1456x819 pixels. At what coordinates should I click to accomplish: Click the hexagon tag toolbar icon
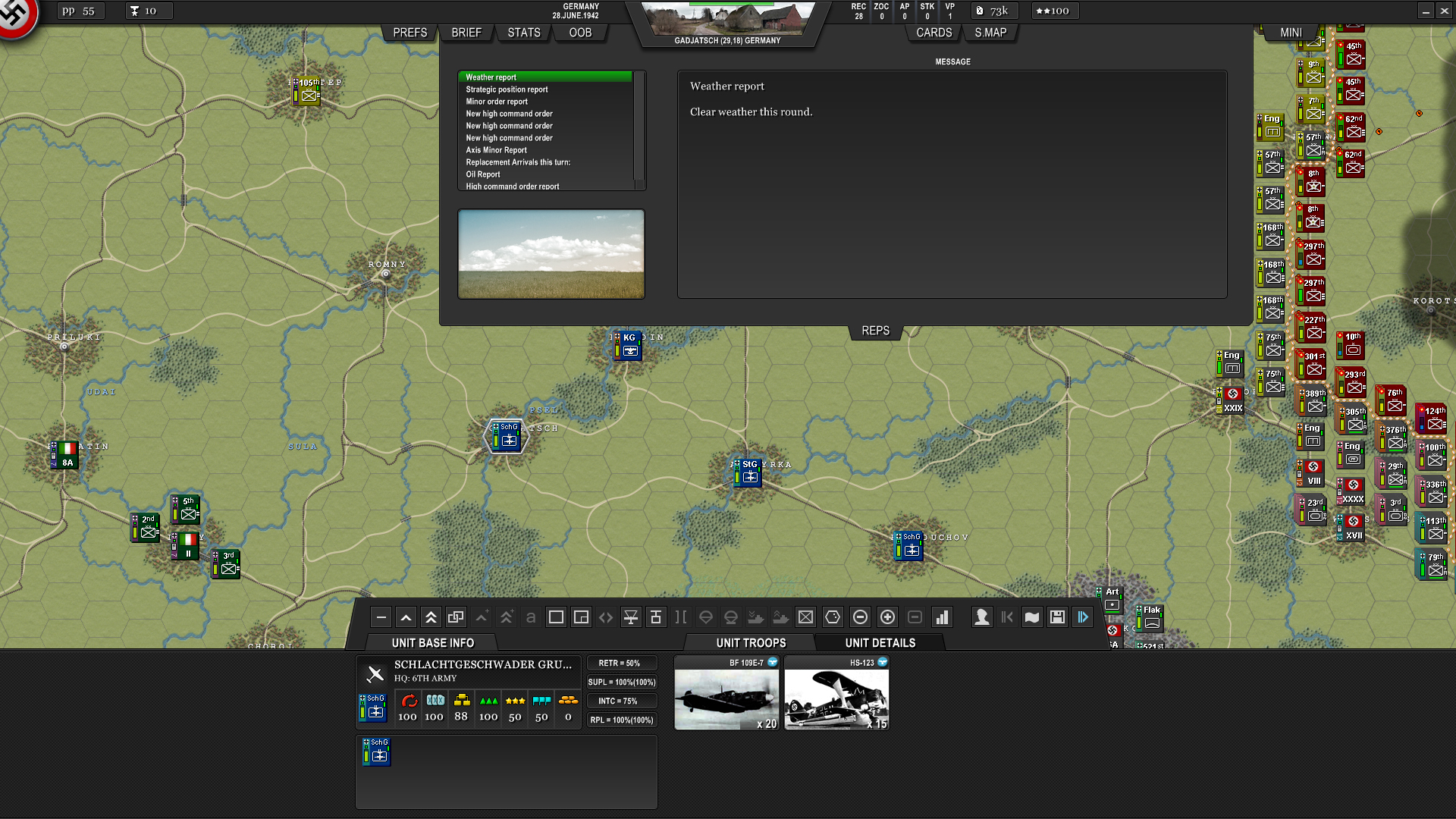pyautogui.click(x=833, y=617)
